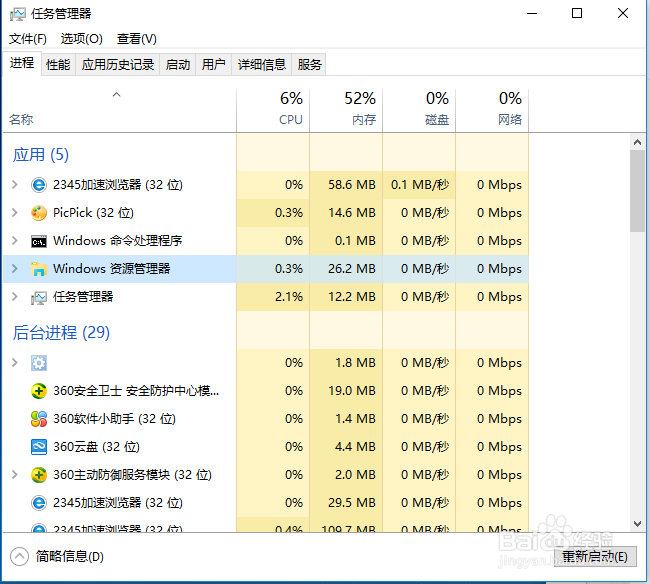Click the scrollbar up arrow
The image size is (650, 584).
(x=638, y=143)
